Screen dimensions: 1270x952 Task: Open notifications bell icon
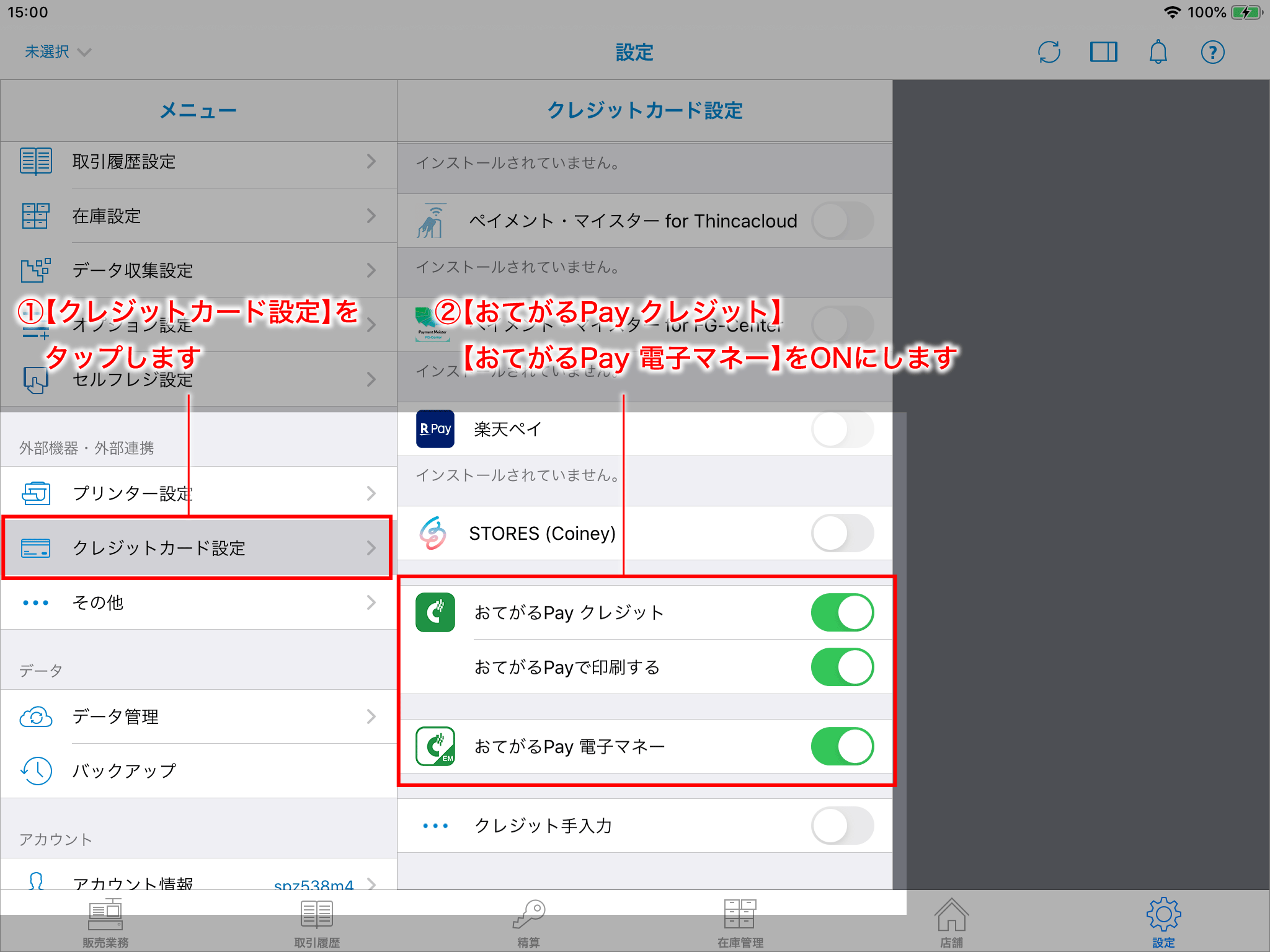coord(1158,52)
